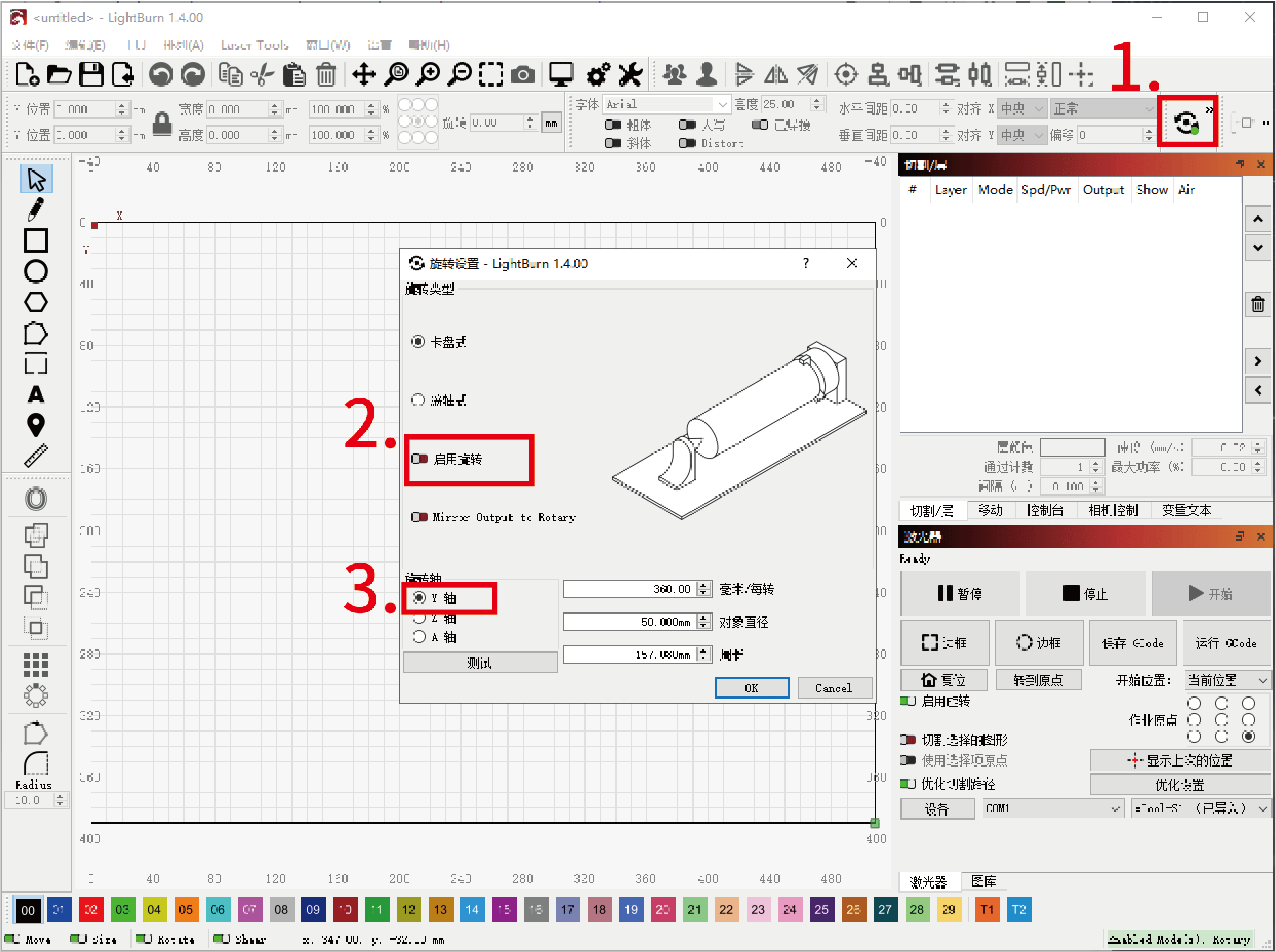The height and width of the screenshot is (952, 1276).
Task: Pick the red 02 color swatch
Action: [x=91, y=909]
